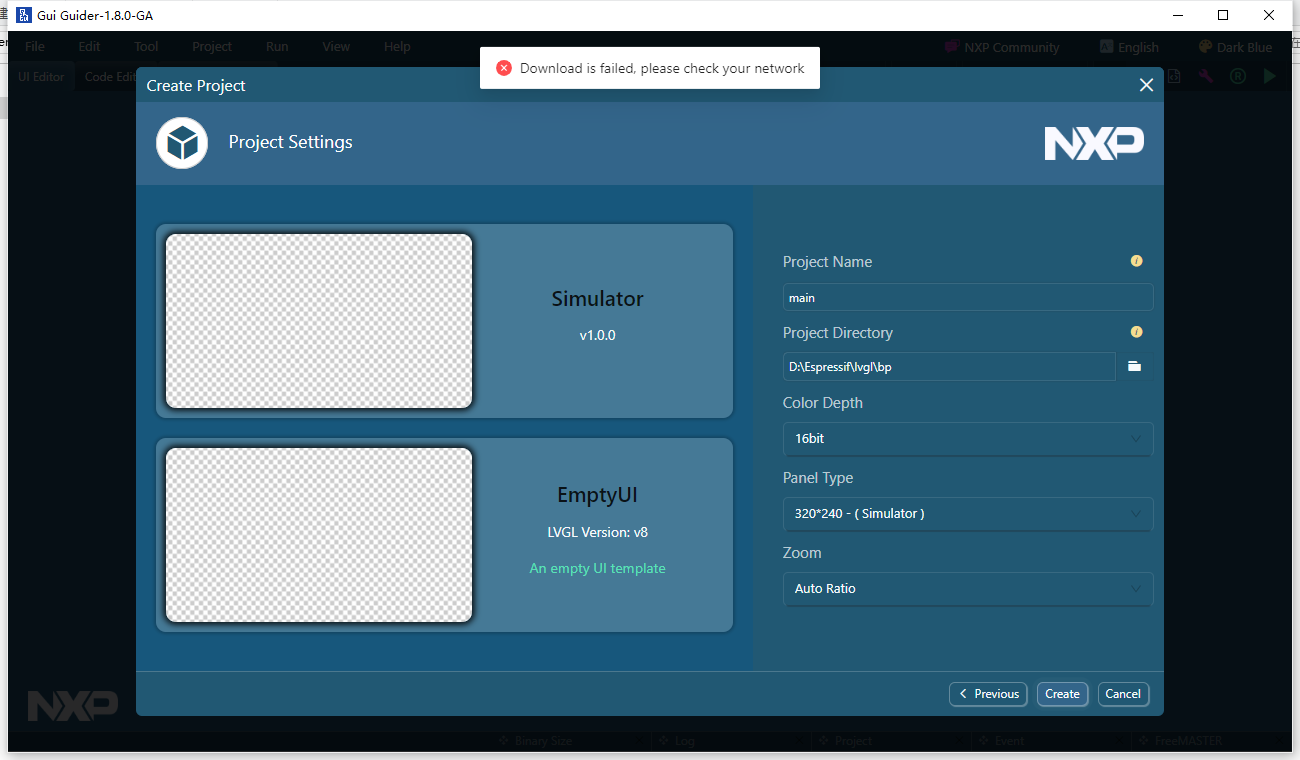Click the info icon beside Project Directory
This screenshot has height=760, width=1300.
coord(1136,332)
